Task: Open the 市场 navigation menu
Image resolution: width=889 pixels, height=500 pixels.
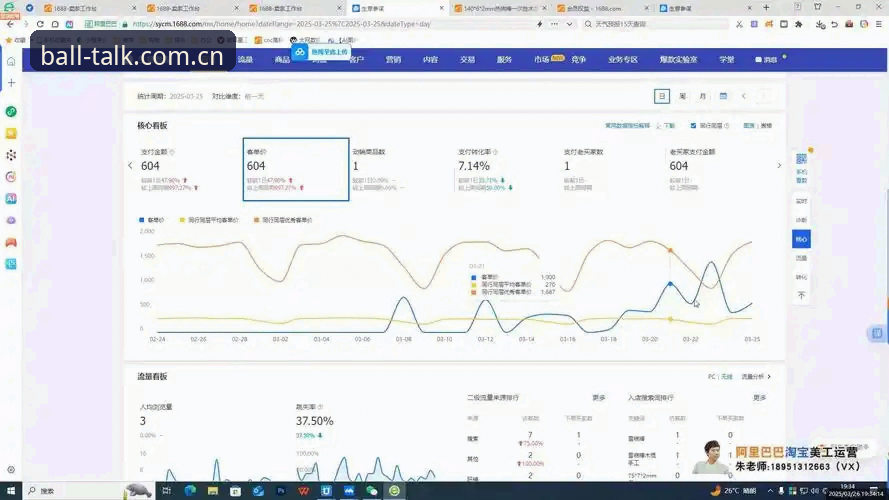Action: pyautogui.click(x=541, y=59)
